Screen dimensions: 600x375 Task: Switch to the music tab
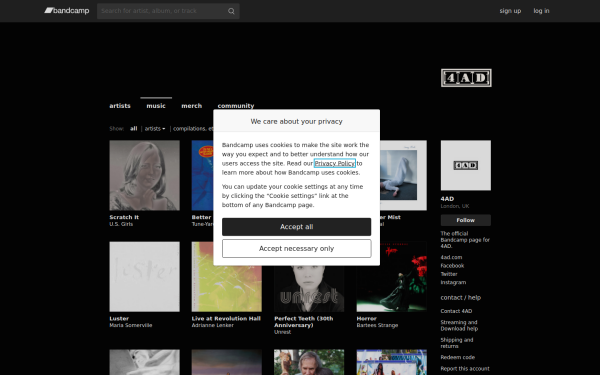(x=156, y=106)
